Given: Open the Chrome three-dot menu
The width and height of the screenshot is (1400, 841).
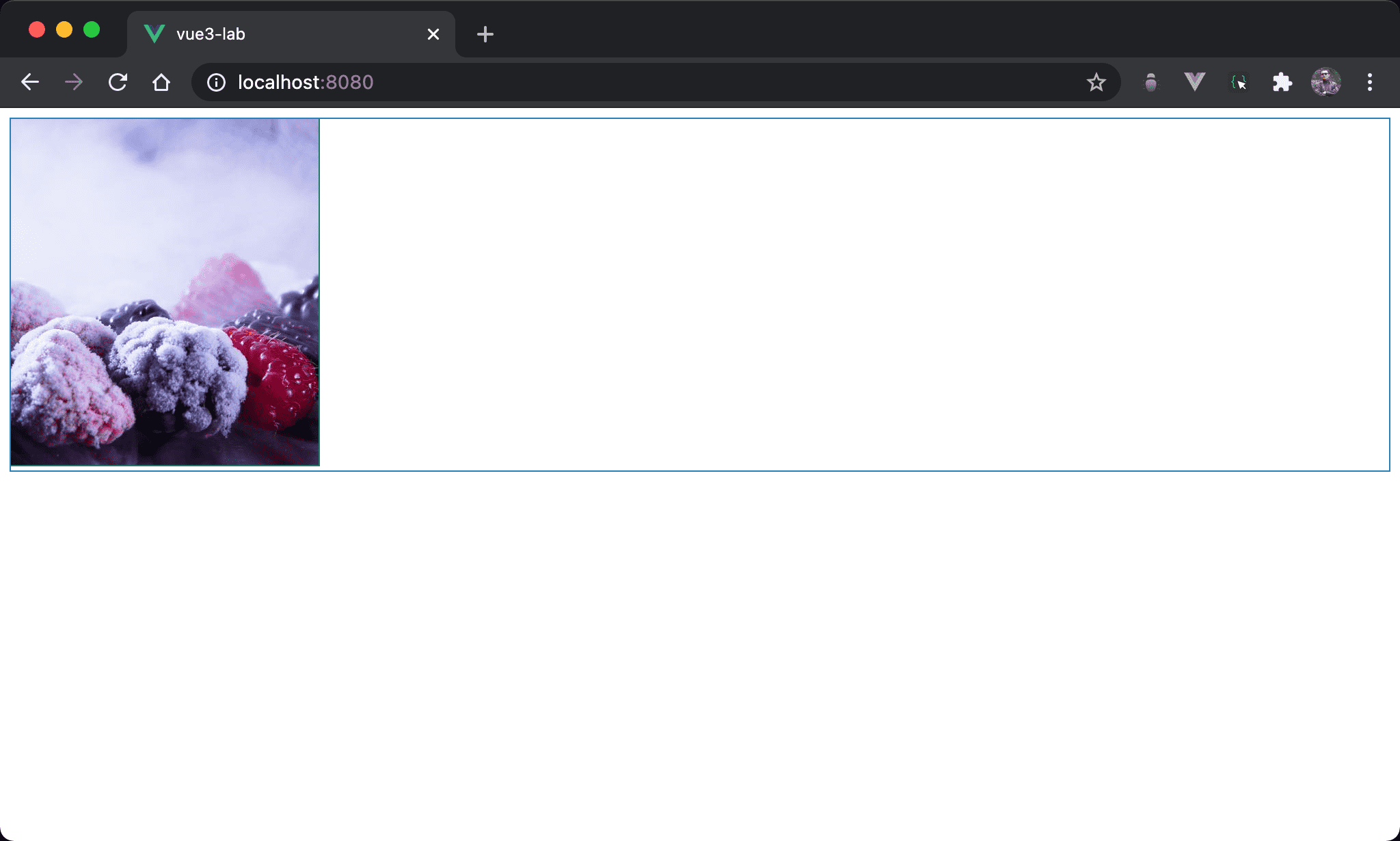Looking at the screenshot, I should point(1369,82).
